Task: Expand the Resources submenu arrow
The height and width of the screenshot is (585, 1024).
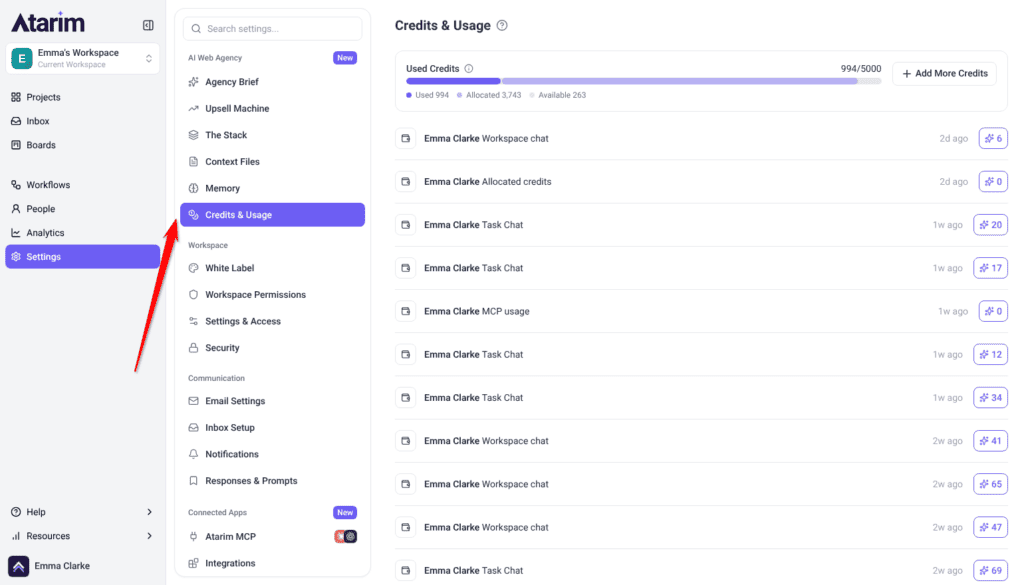Action: [x=150, y=536]
